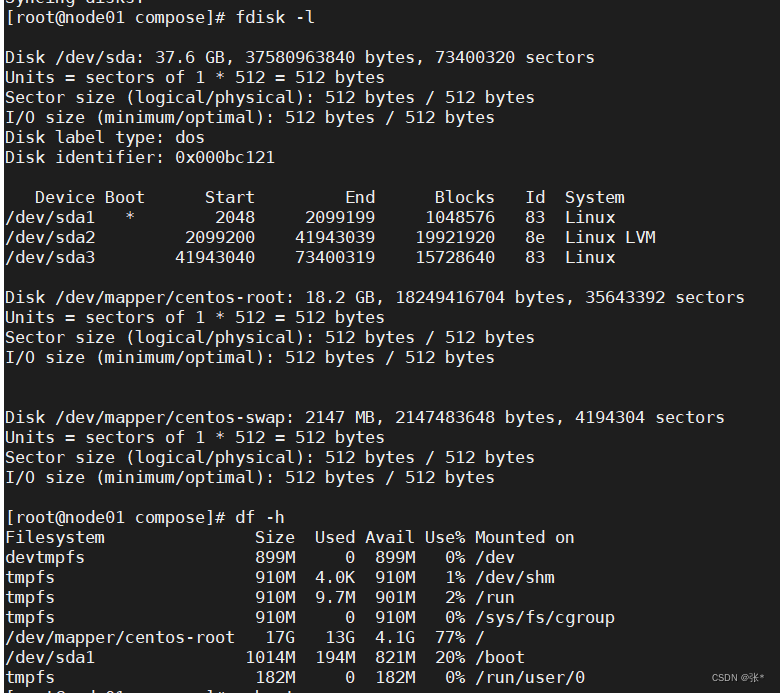Click the 'System' column header

pyautogui.click(x=594, y=198)
